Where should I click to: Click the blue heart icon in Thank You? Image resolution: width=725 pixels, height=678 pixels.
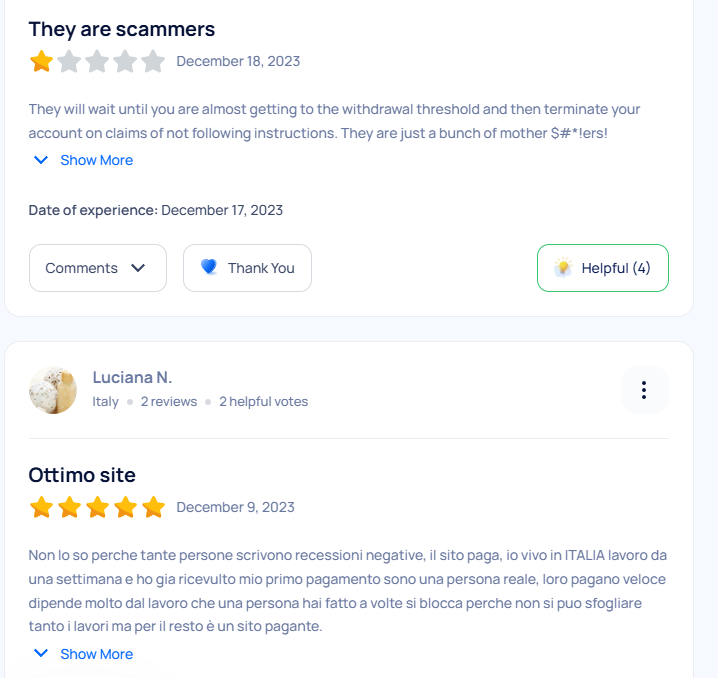pos(209,267)
